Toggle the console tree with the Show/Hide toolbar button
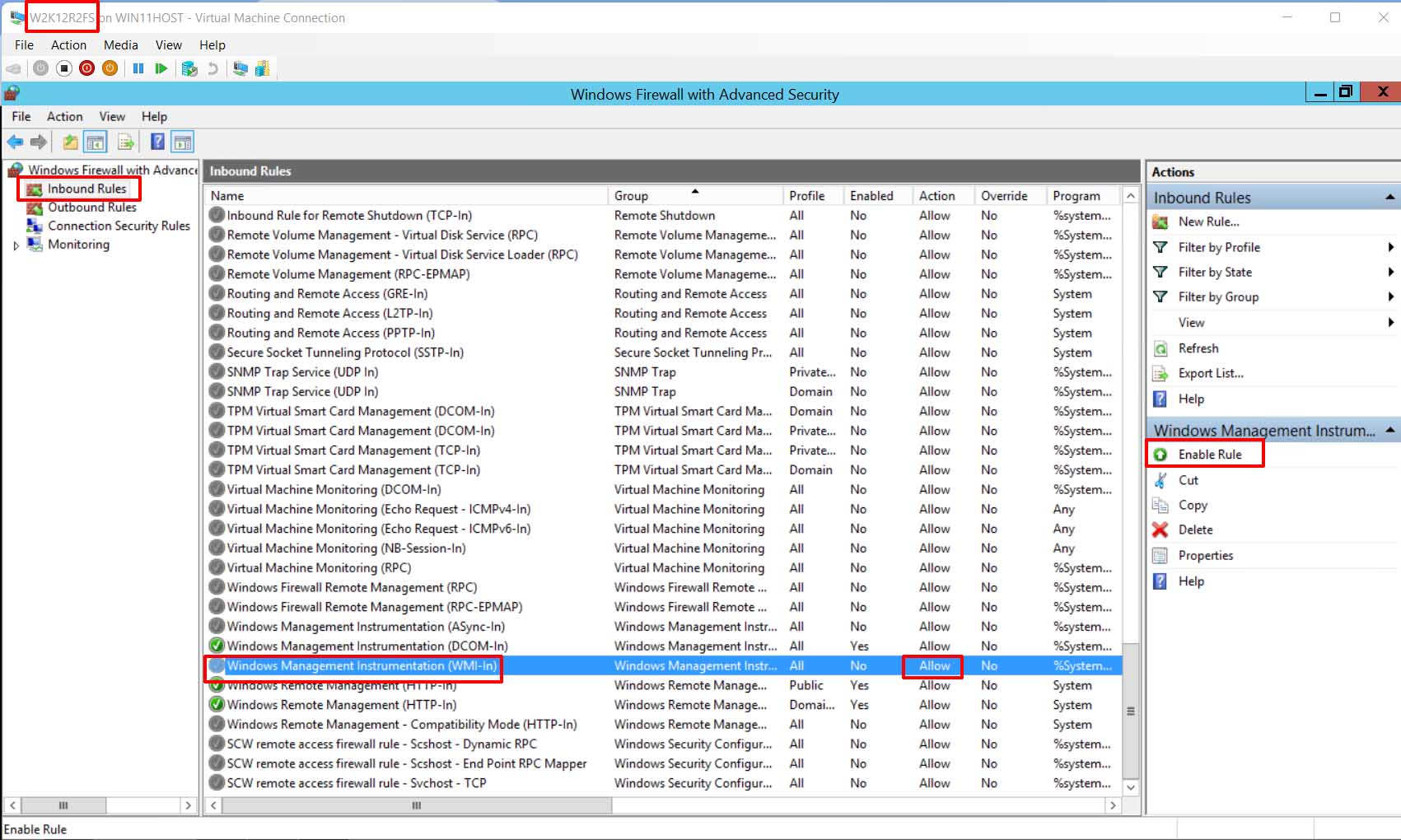Viewport: 1401px width, 840px height. 96,142
